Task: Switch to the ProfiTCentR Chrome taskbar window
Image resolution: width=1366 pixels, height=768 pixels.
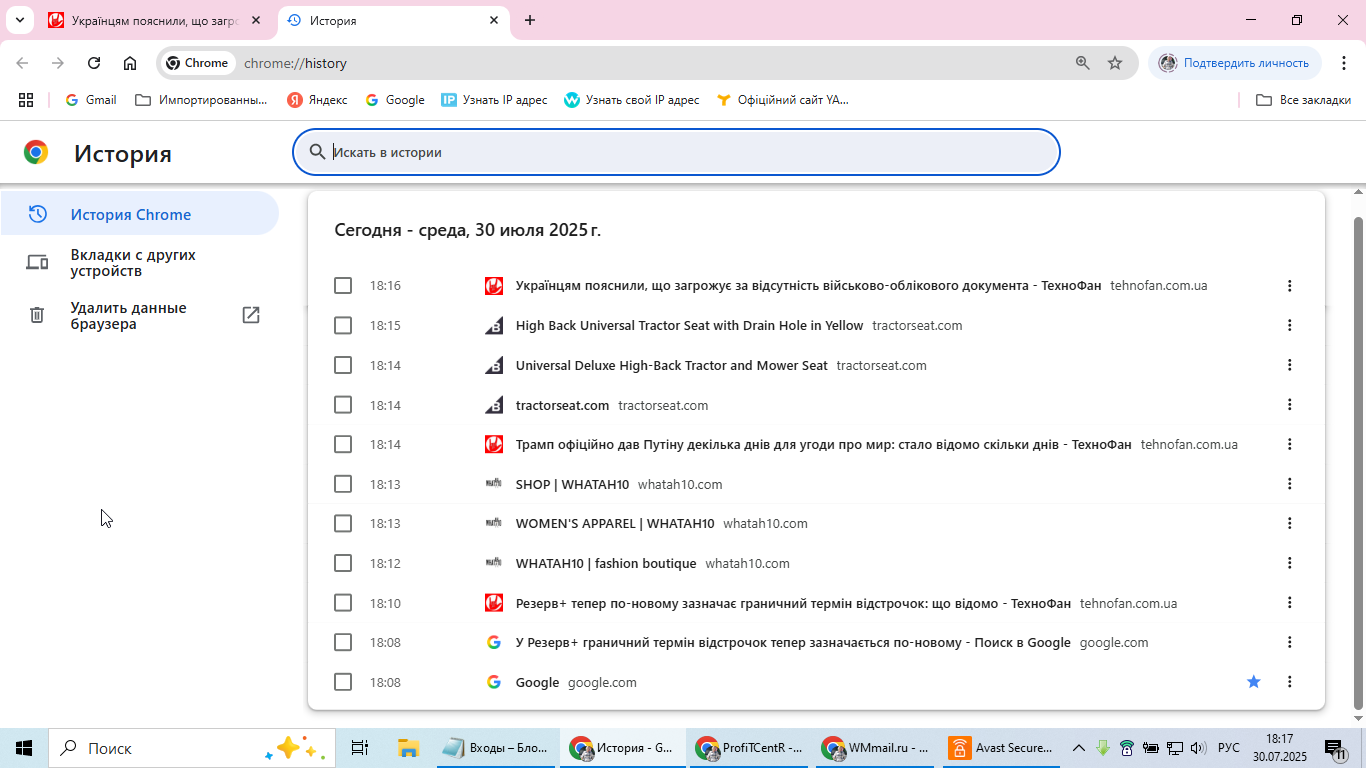Action: pyautogui.click(x=749, y=748)
